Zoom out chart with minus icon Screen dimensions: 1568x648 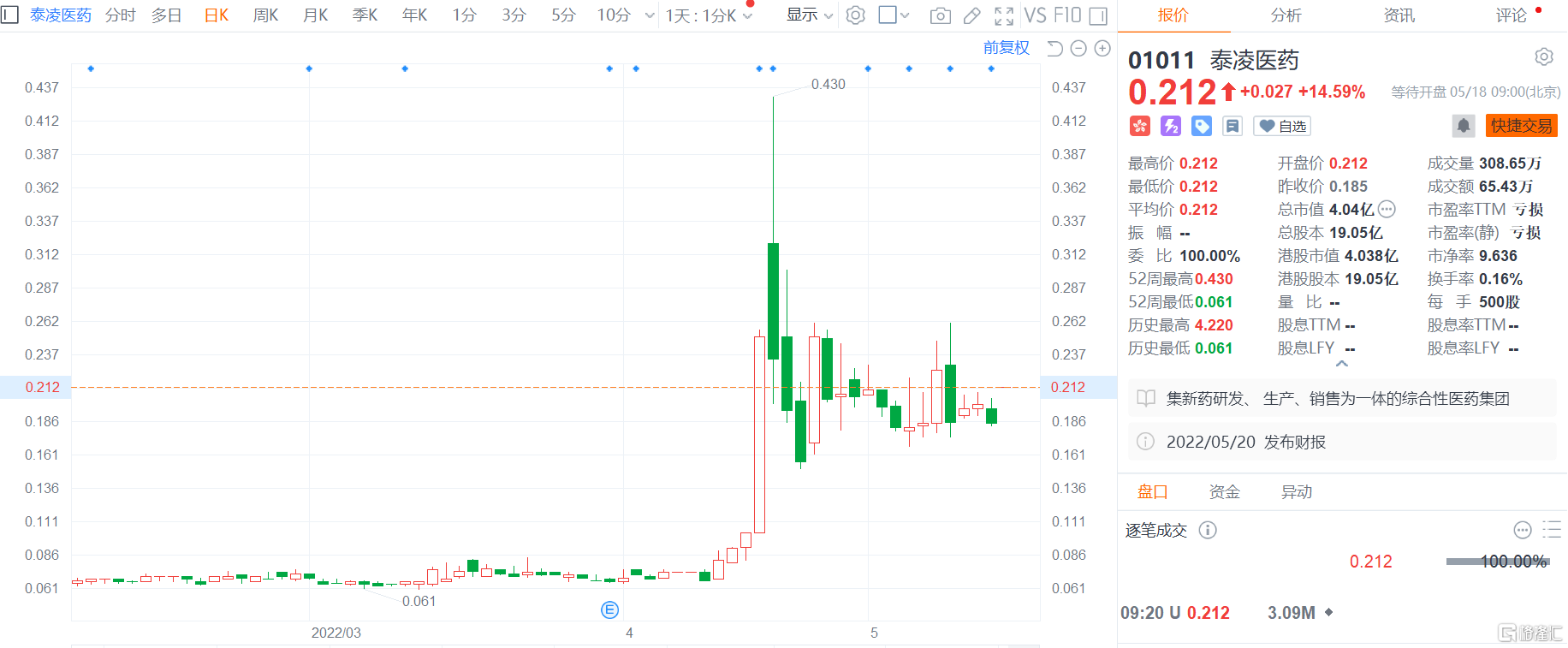[x=1078, y=48]
